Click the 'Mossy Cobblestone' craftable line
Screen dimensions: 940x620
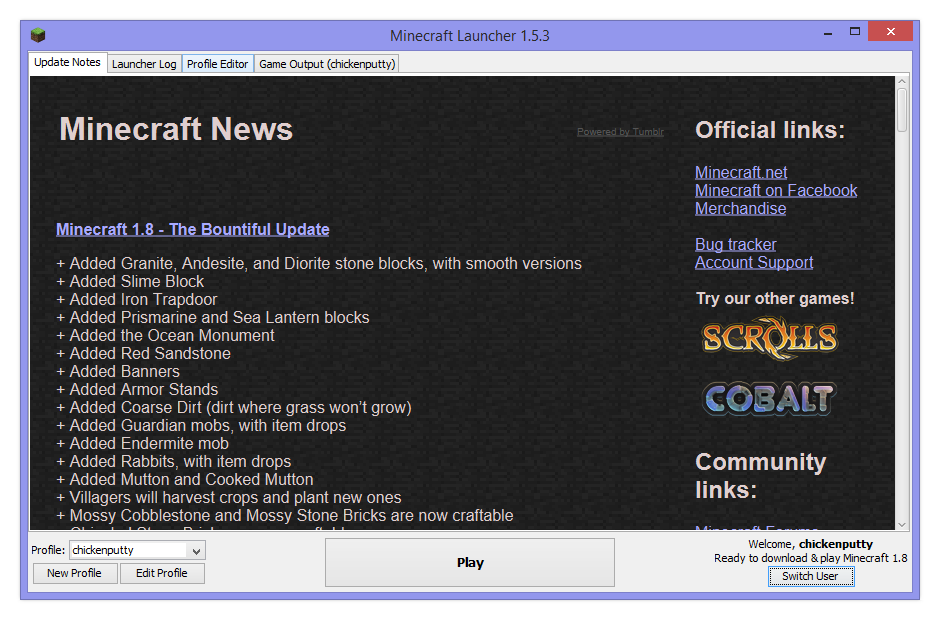pyautogui.click(x=285, y=516)
